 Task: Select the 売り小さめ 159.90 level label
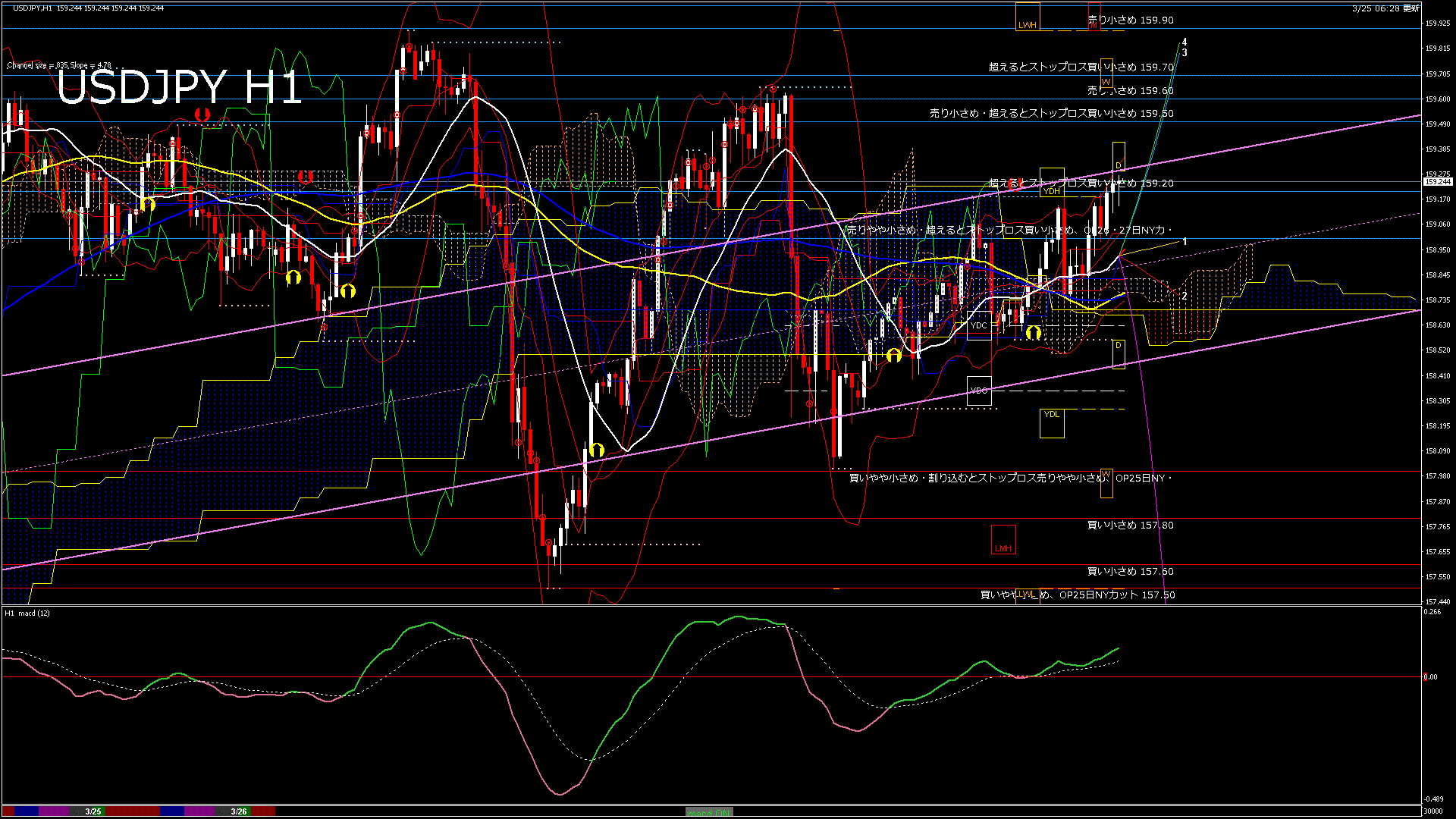tap(1131, 20)
